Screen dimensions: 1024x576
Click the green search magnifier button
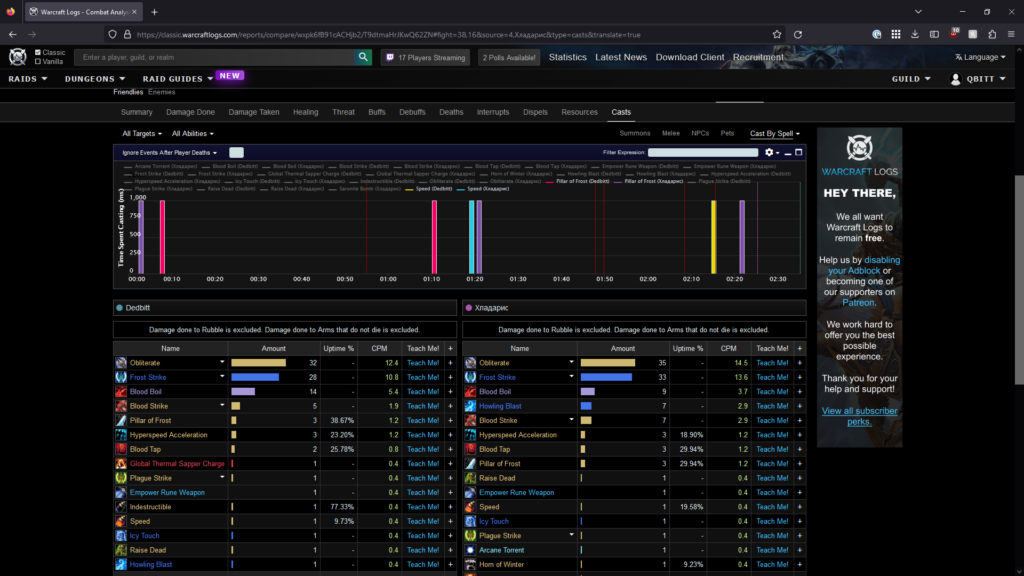point(363,58)
